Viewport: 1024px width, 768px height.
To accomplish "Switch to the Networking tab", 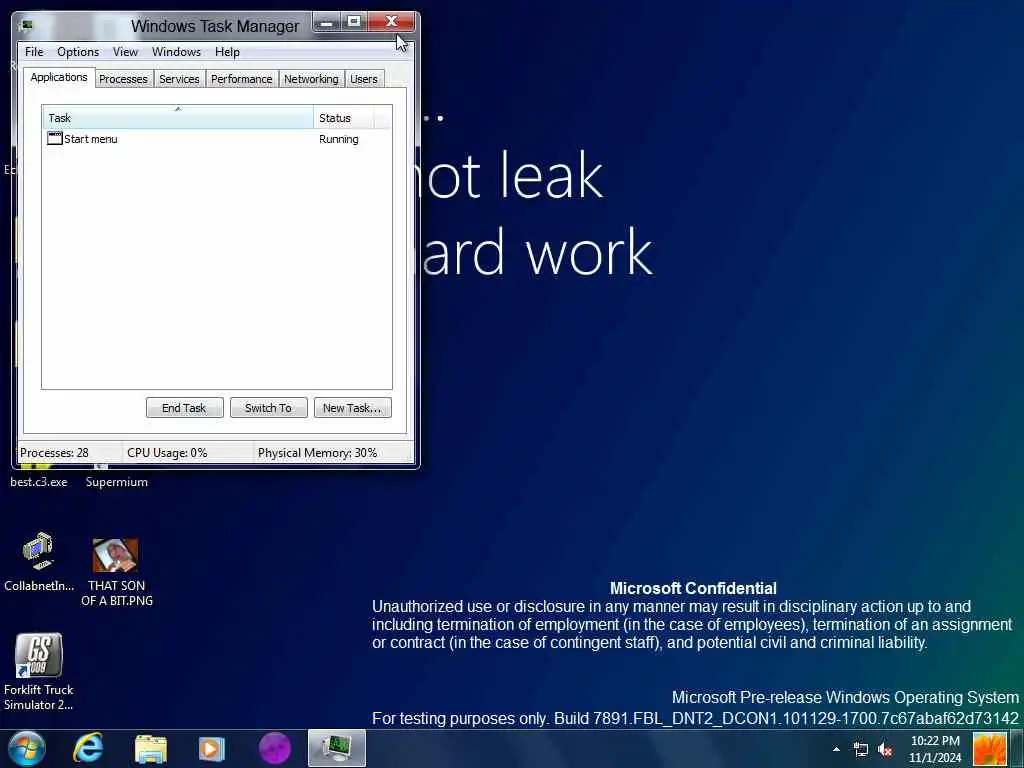I will (312, 79).
